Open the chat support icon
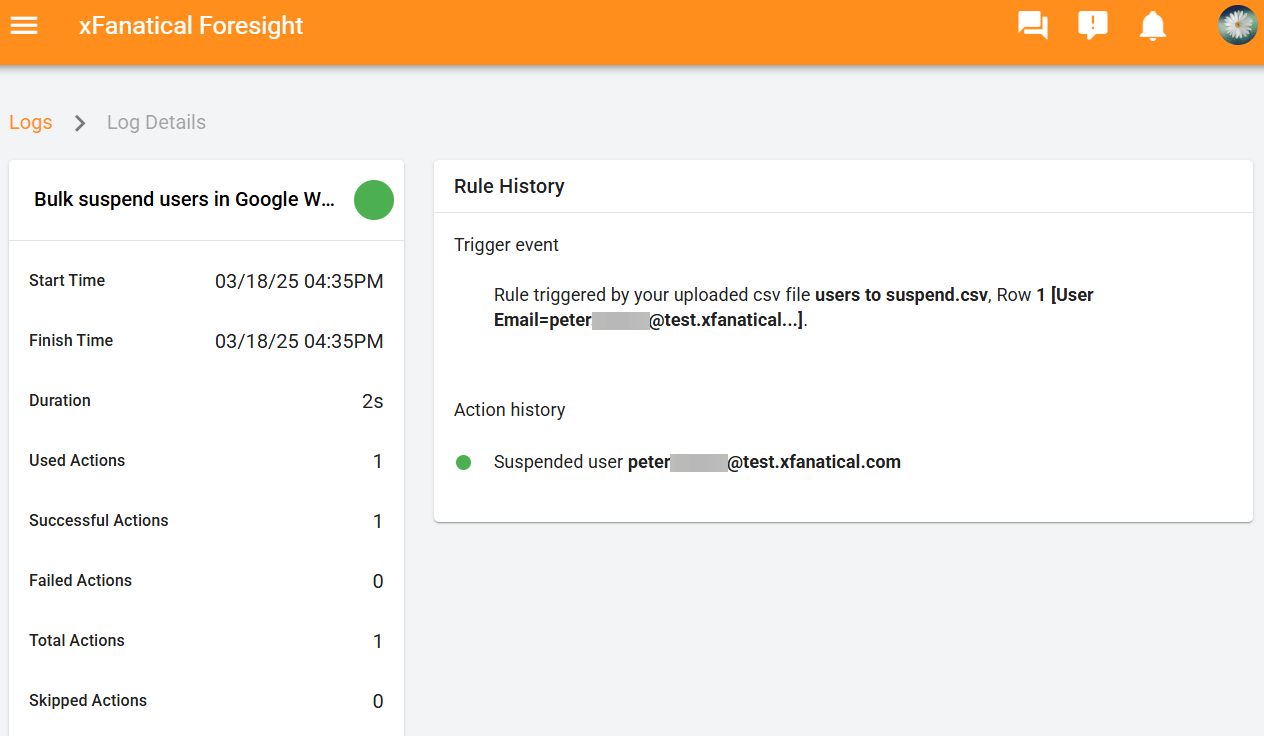The height and width of the screenshot is (736, 1264). (1032, 25)
